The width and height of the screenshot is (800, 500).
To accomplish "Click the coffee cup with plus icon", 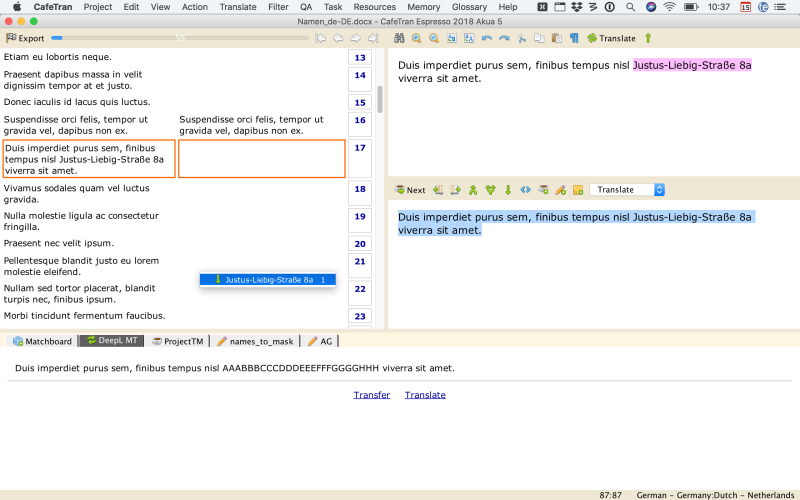I will (543, 190).
